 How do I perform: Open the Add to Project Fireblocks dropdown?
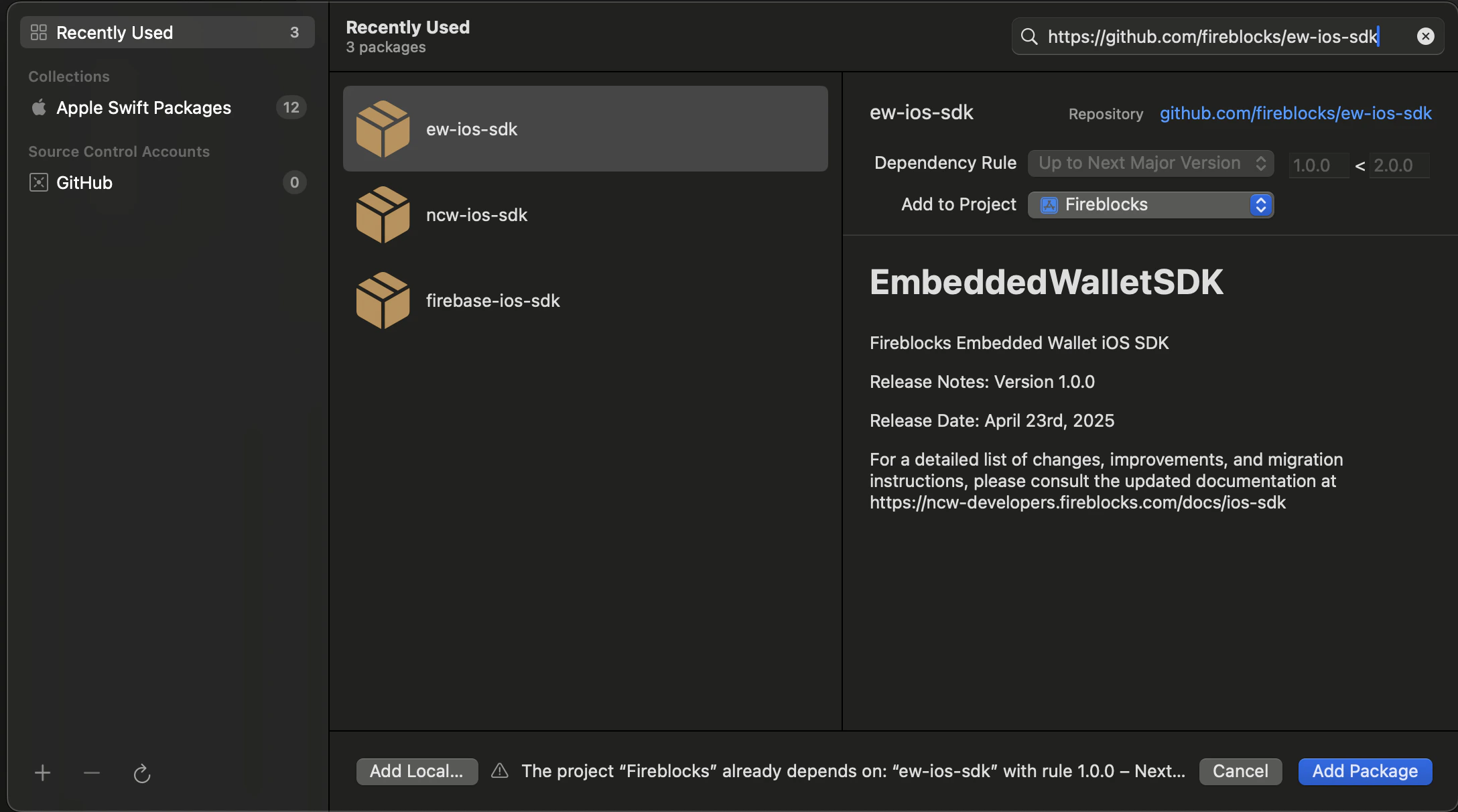coord(1151,204)
